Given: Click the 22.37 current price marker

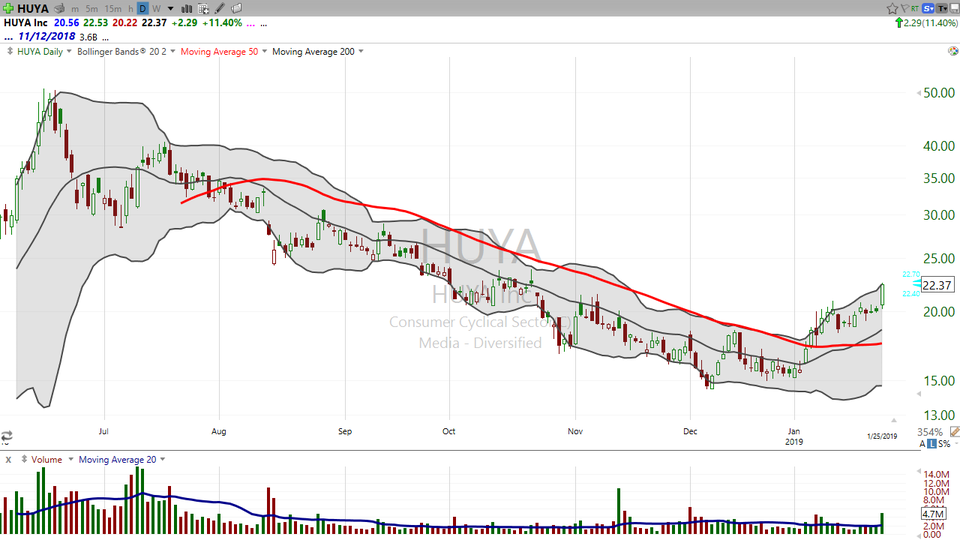Looking at the screenshot, I should pos(937,285).
